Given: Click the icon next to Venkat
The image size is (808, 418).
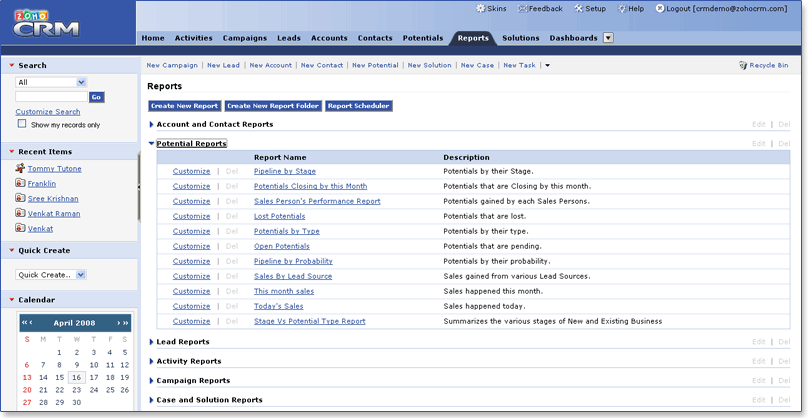Looking at the screenshot, I should [x=20, y=228].
